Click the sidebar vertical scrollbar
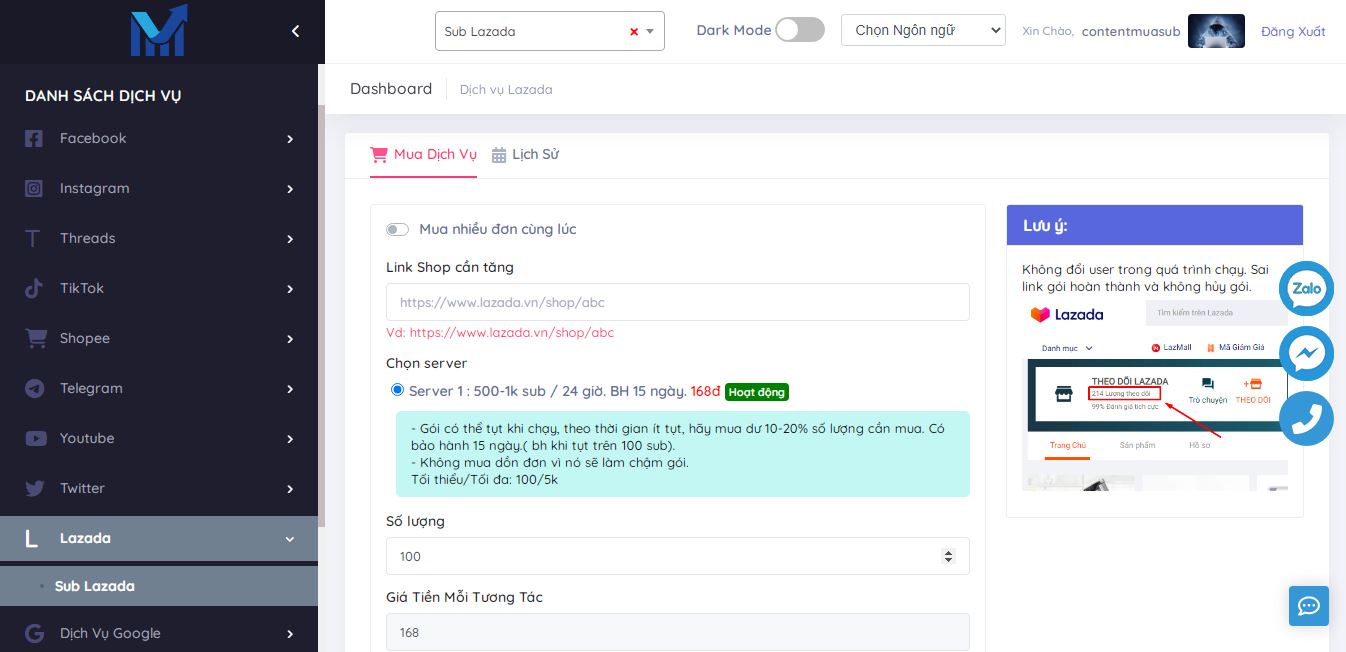Image resolution: width=1346 pixels, height=652 pixels. 321,315
